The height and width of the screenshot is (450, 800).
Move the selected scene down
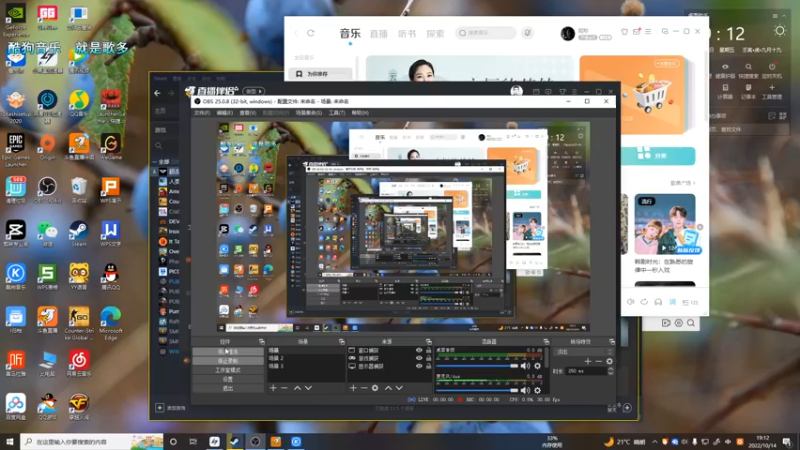coord(308,388)
